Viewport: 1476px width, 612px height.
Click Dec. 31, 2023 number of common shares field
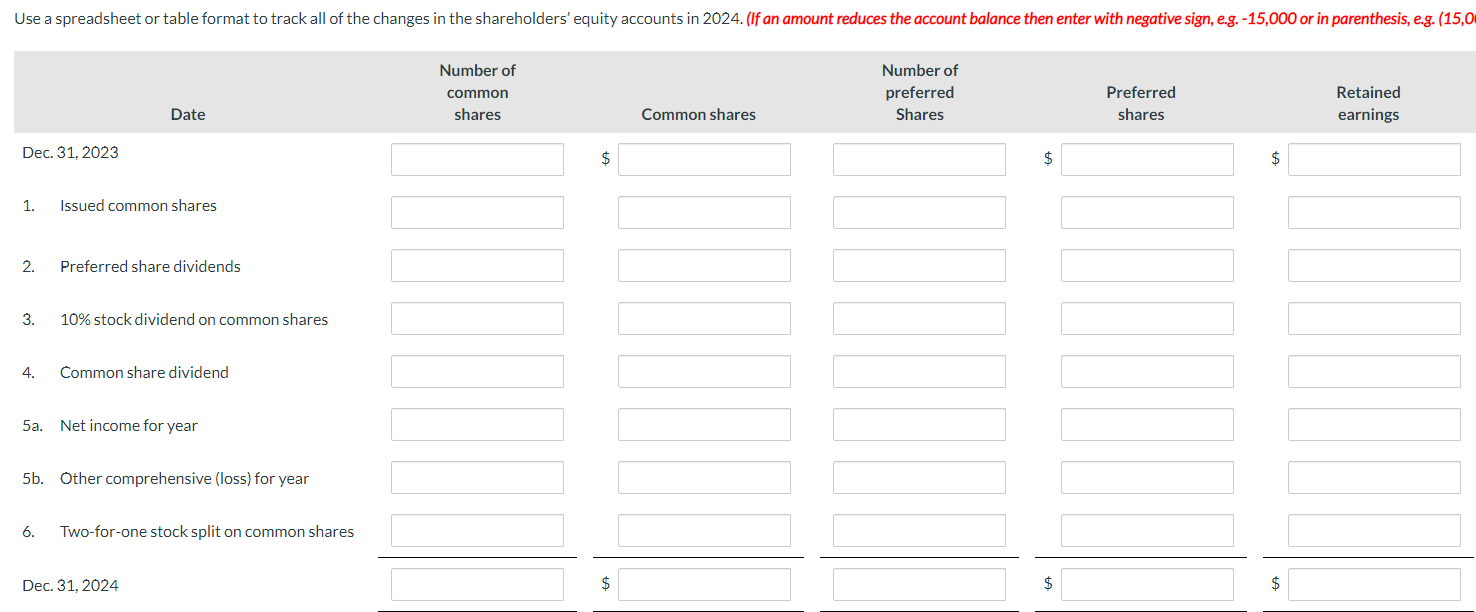477,159
